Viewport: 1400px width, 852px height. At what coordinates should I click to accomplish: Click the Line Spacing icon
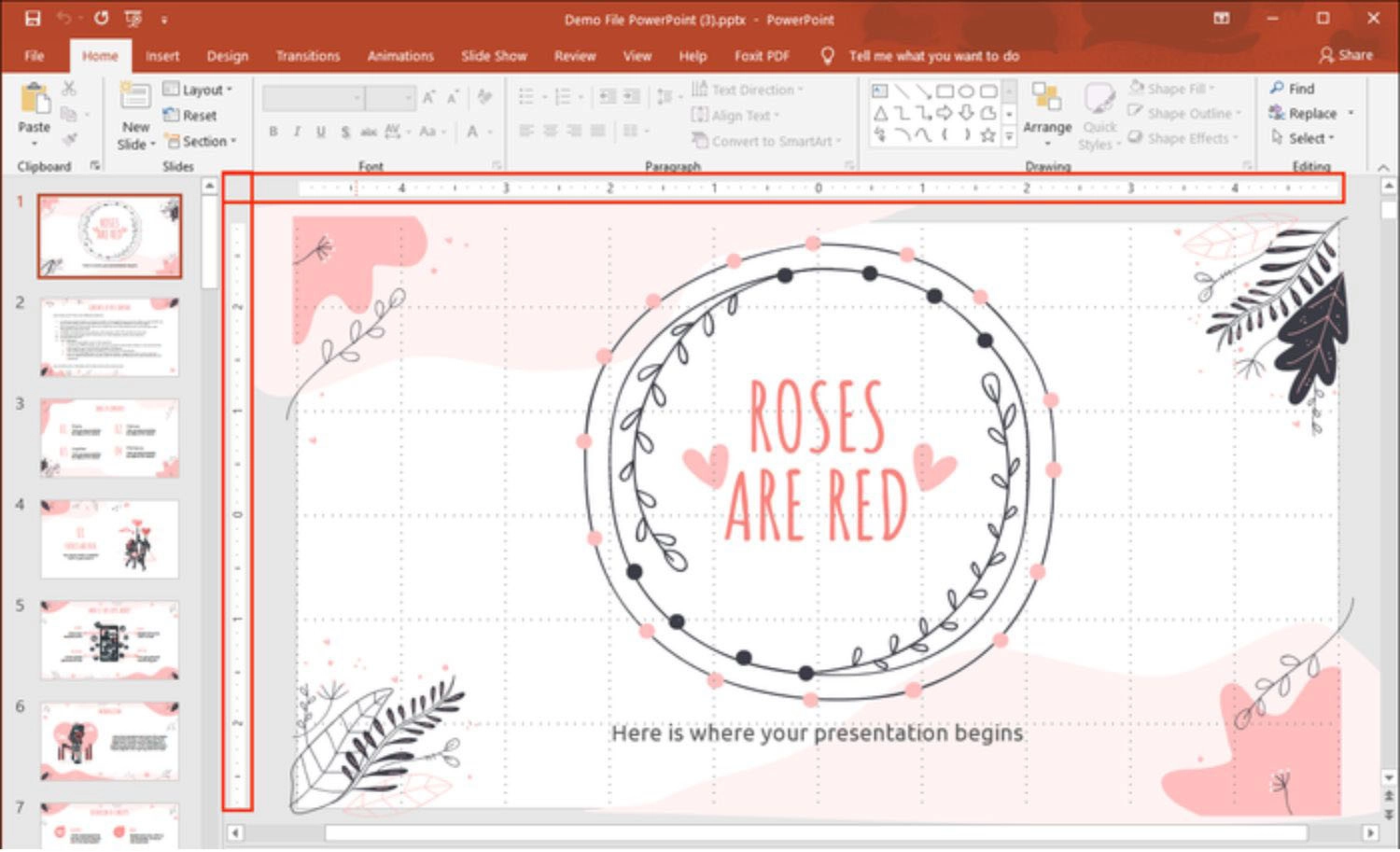[x=666, y=96]
